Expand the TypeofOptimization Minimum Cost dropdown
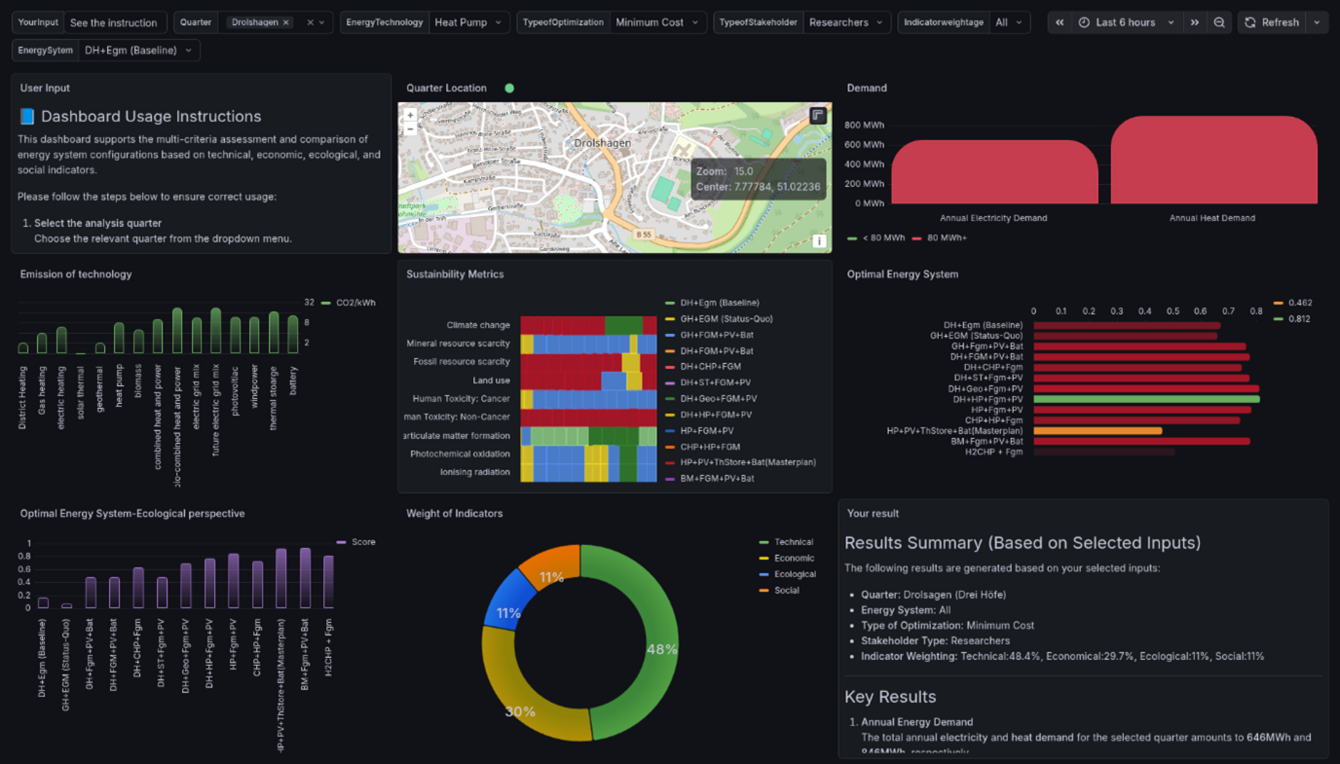The width and height of the screenshot is (1340, 764). coord(657,22)
